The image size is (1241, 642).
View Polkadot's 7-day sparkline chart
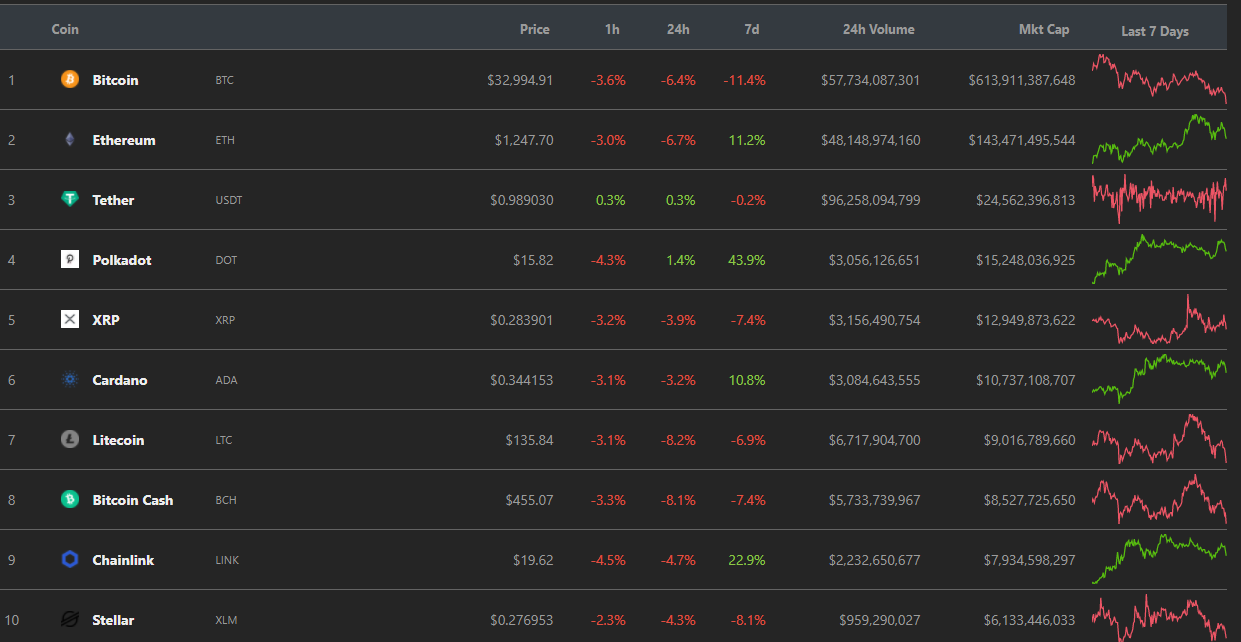(x=1159, y=259)
